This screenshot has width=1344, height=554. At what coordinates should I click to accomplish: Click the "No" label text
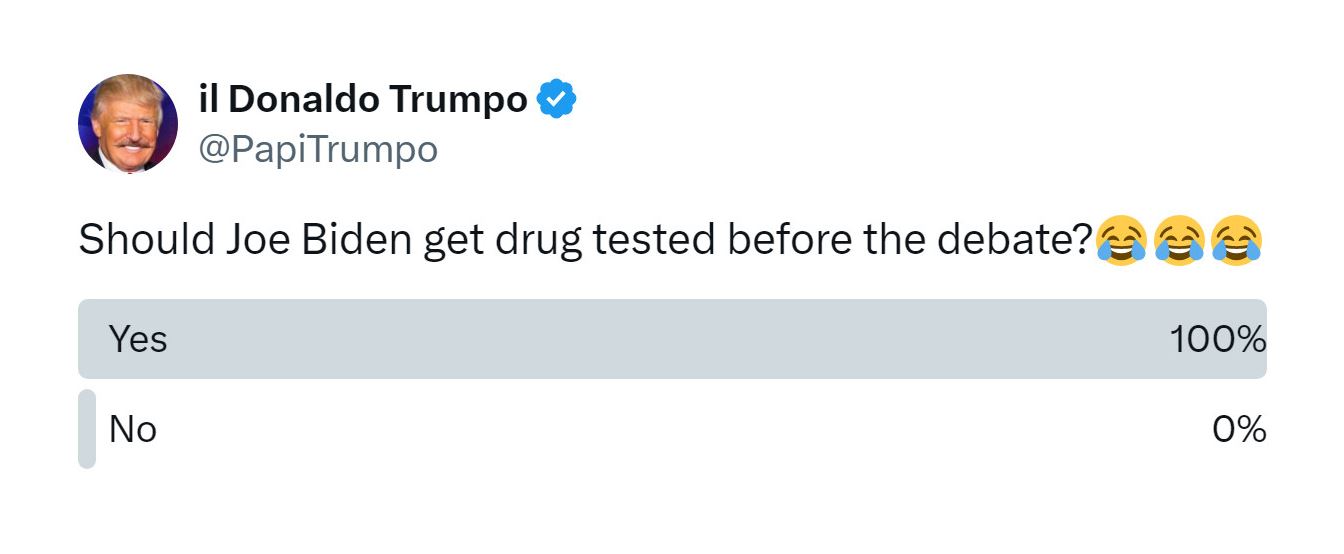click(133, 429)
